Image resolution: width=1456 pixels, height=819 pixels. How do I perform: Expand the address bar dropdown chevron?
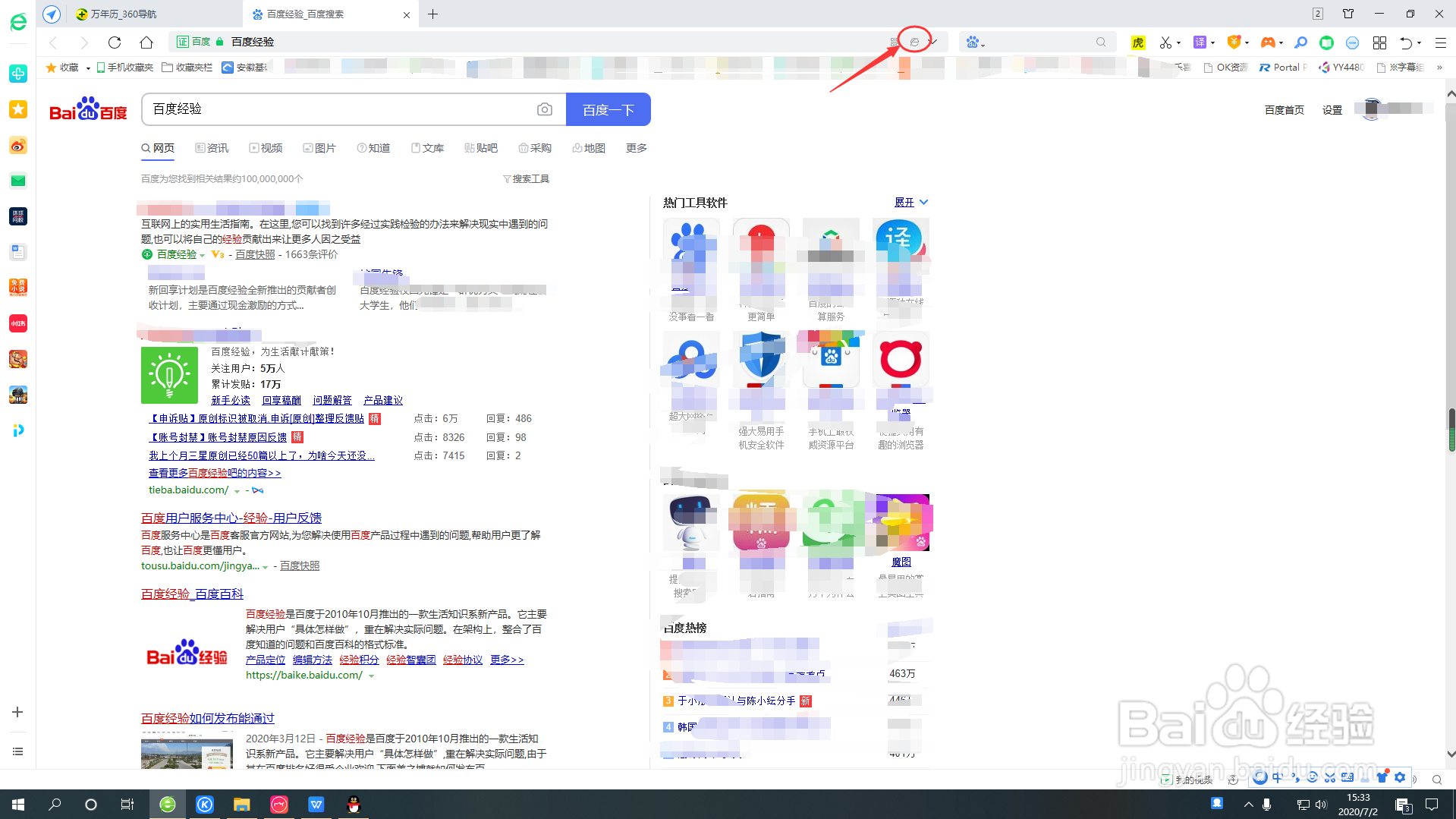click(x=933, y=42)
